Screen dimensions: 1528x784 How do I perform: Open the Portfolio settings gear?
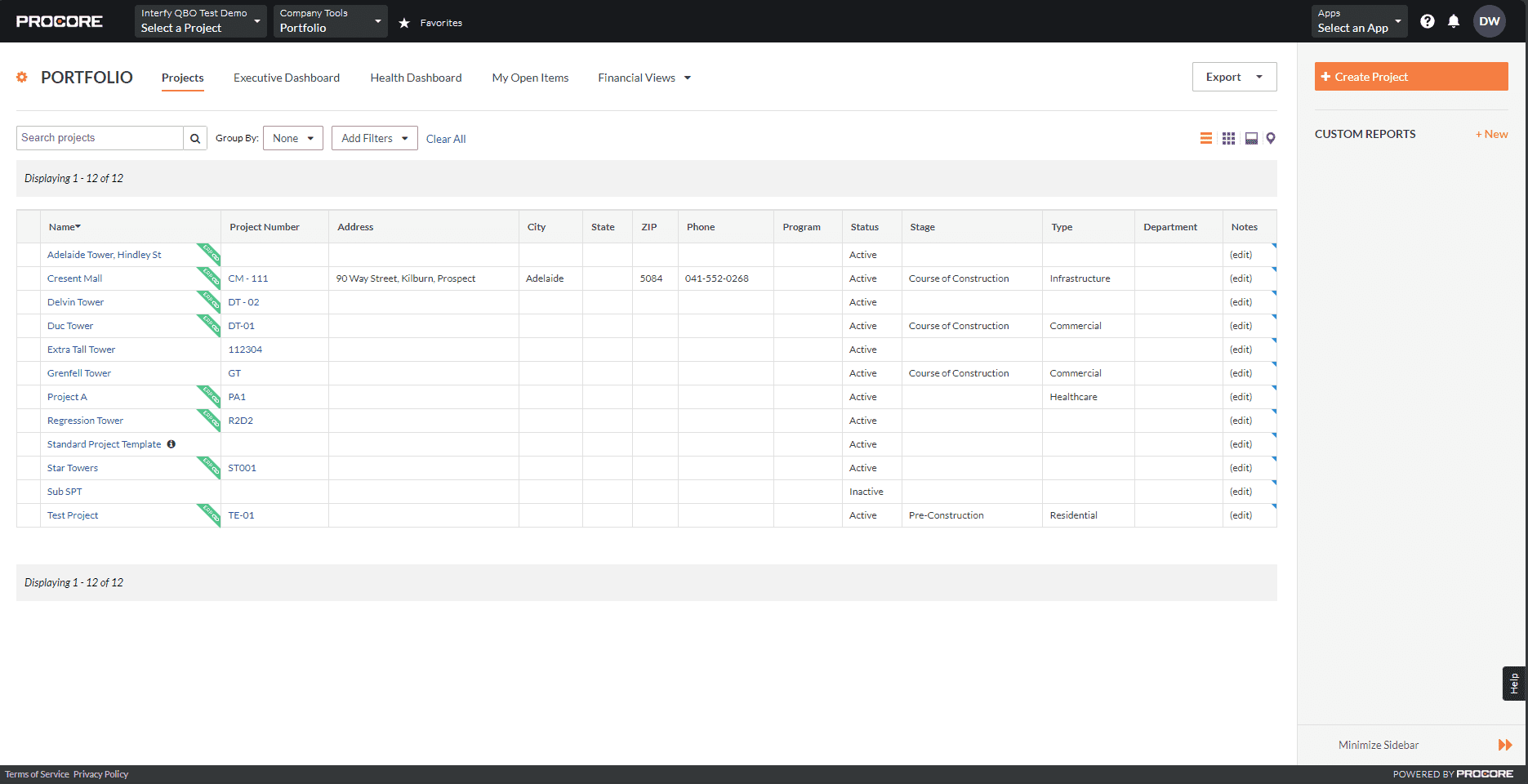point(22,77)
